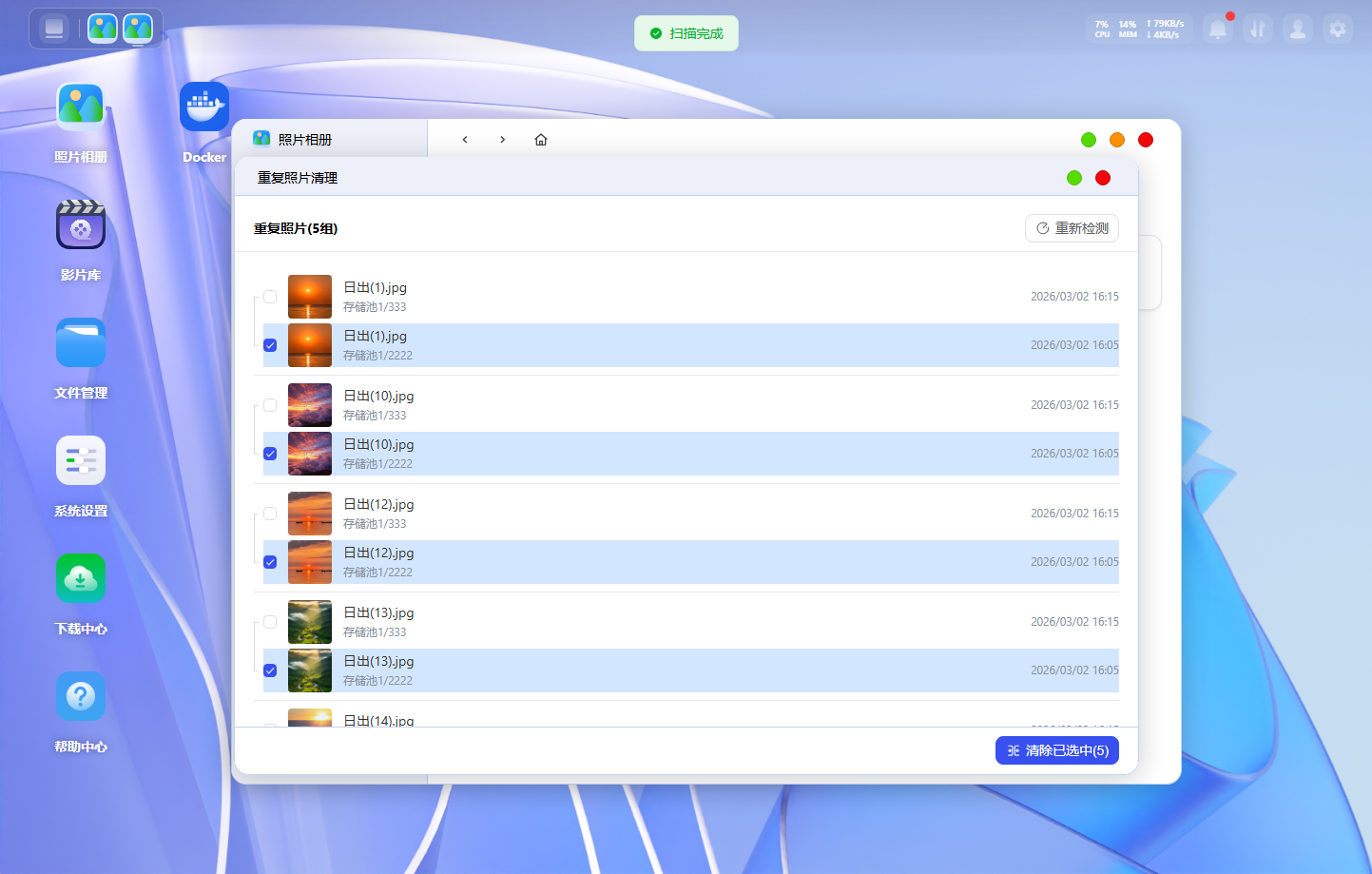Close the 重复照片清理 dialog with the red button
This screenshot has height=874, width=1372.
(1103, 178)
